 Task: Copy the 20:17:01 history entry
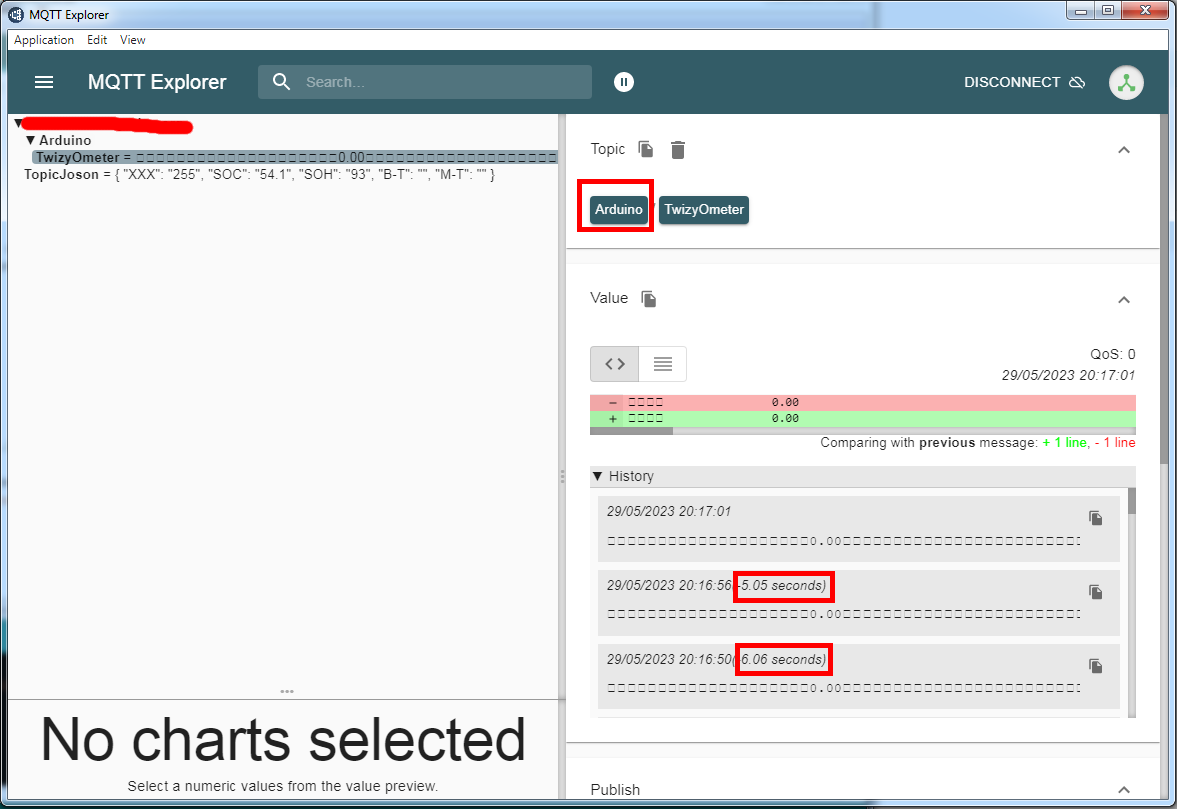[x=1096, y=518]
